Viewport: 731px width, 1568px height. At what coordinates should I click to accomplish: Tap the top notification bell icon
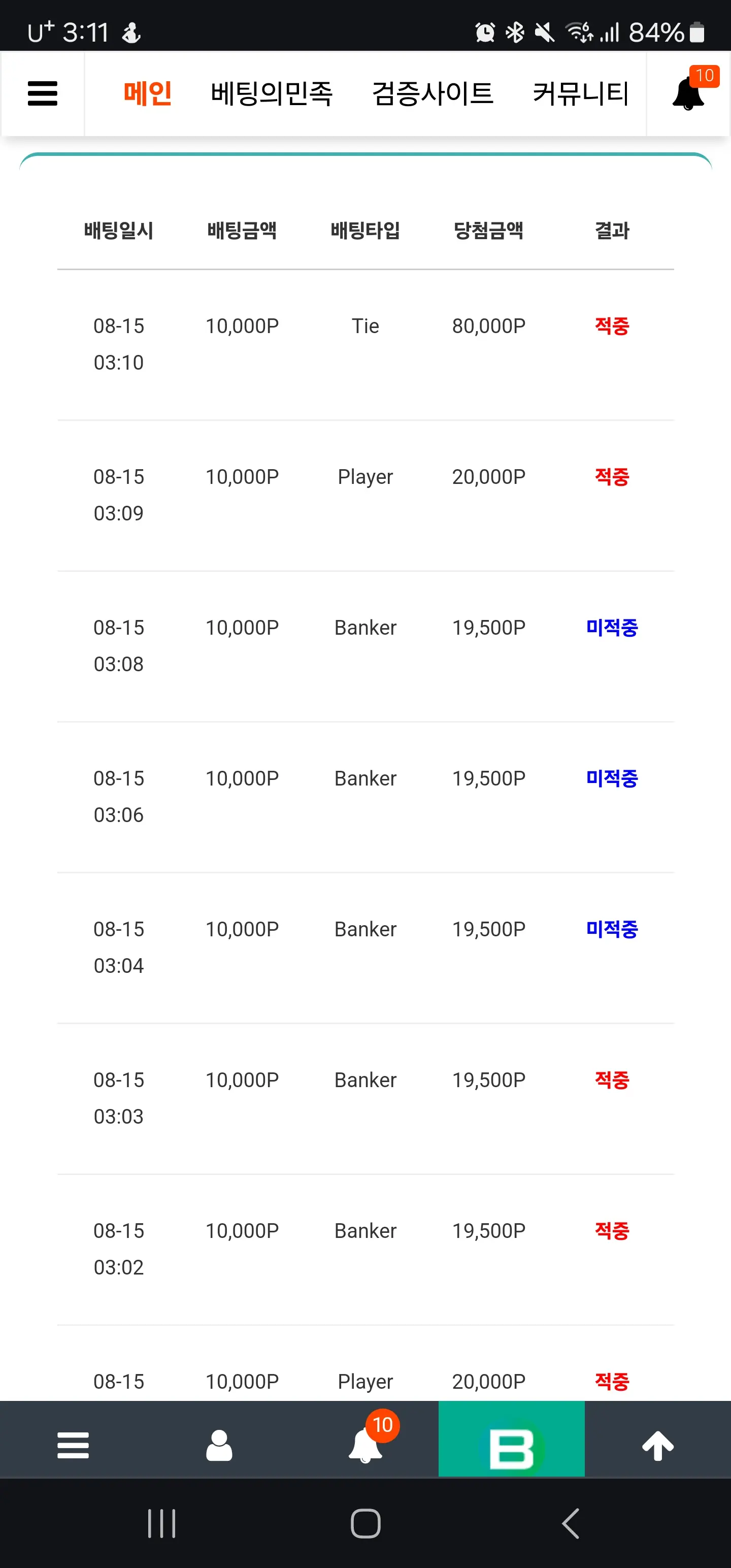pos(688,94)
